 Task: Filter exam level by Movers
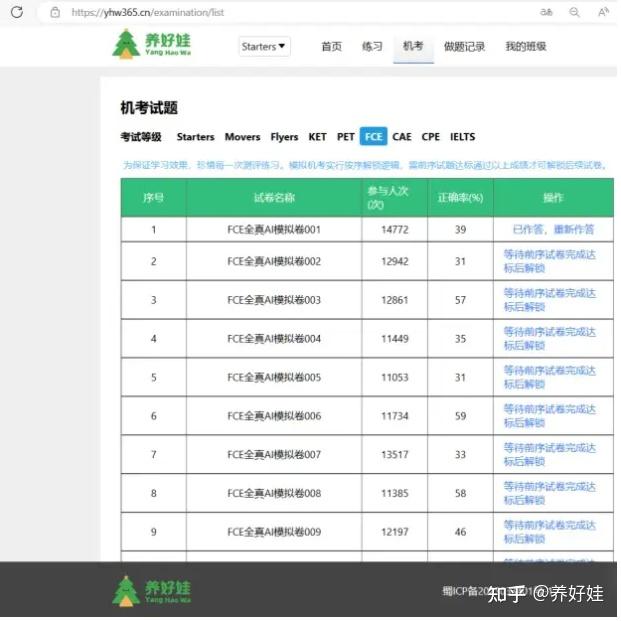242,137
